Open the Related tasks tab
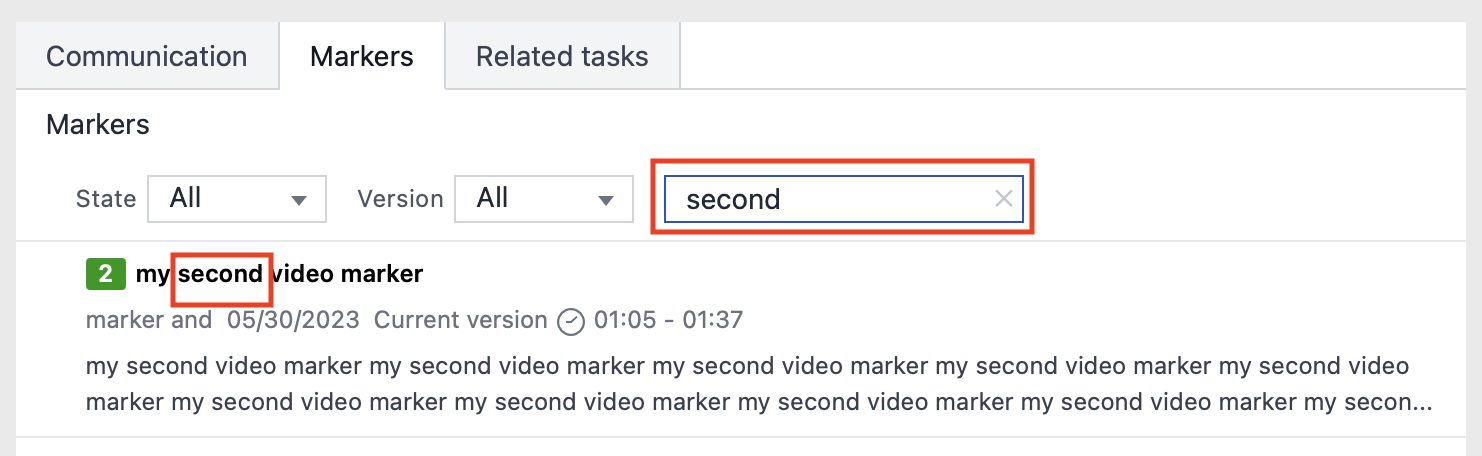Image resolution: width=1482 pixels, height=456 pixels. click(562, 56)
